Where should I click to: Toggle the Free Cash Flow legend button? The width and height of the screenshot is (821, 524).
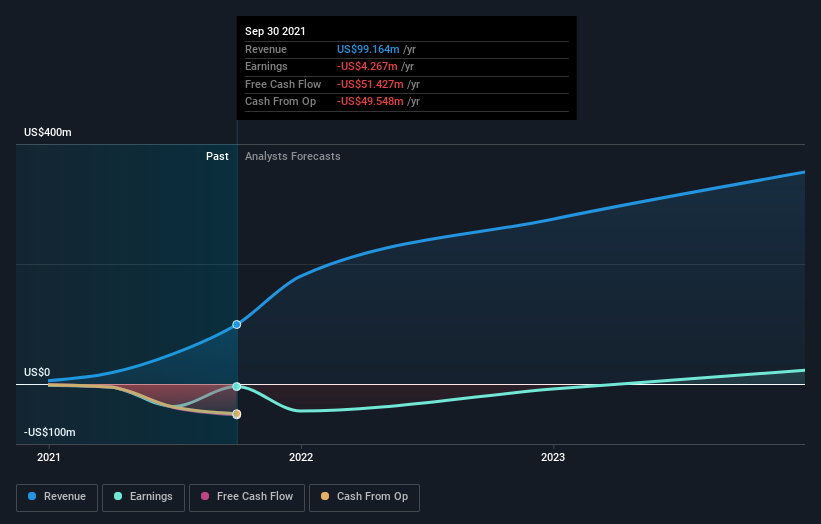pyautogui.click(x=247, y=497)
